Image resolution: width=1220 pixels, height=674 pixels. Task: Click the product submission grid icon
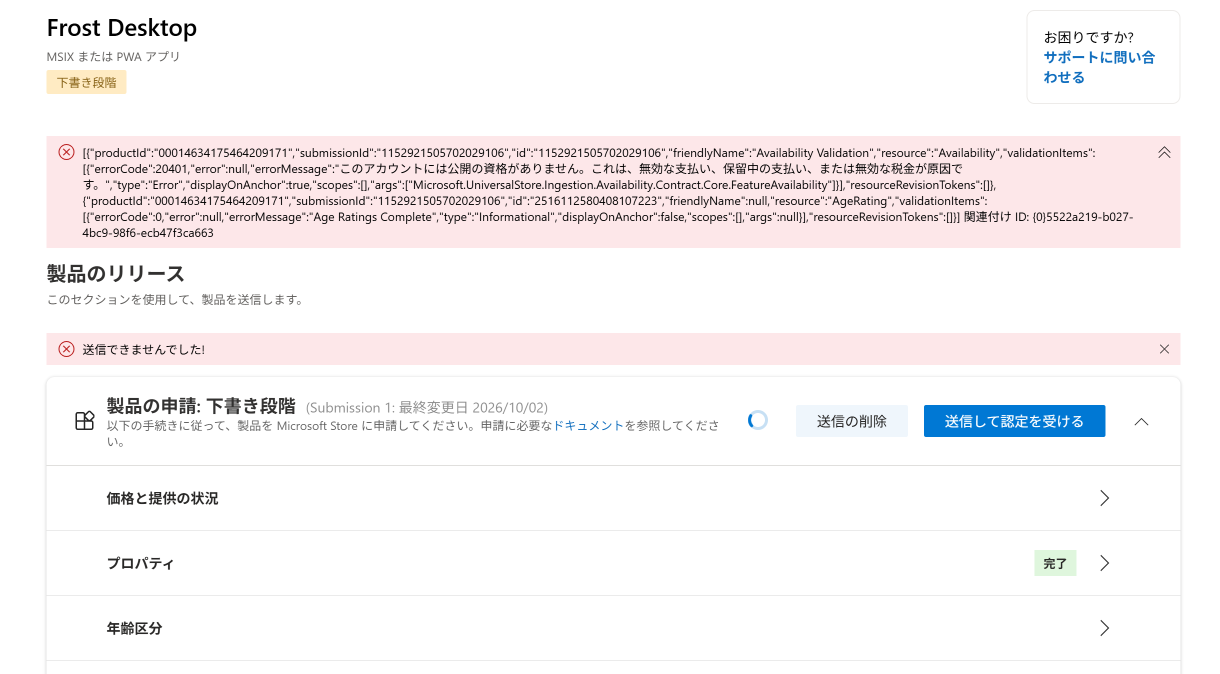click(84, 421)
